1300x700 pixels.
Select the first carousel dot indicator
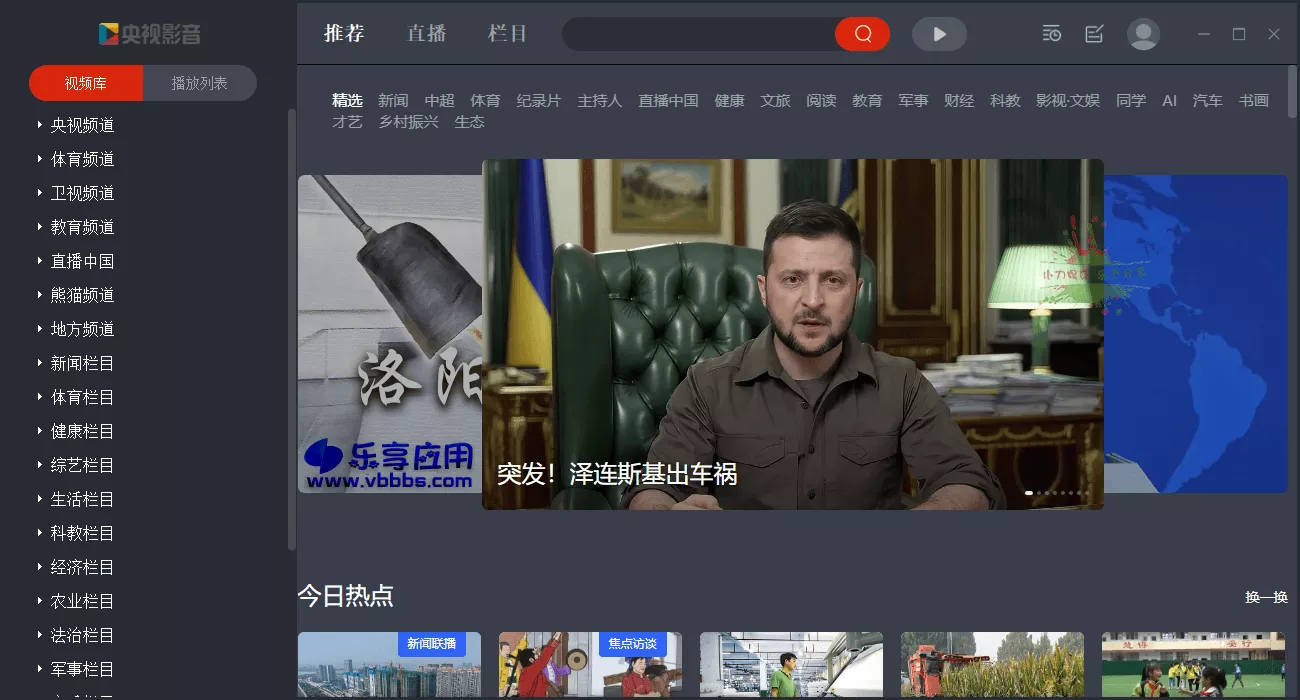(1028, 492)
